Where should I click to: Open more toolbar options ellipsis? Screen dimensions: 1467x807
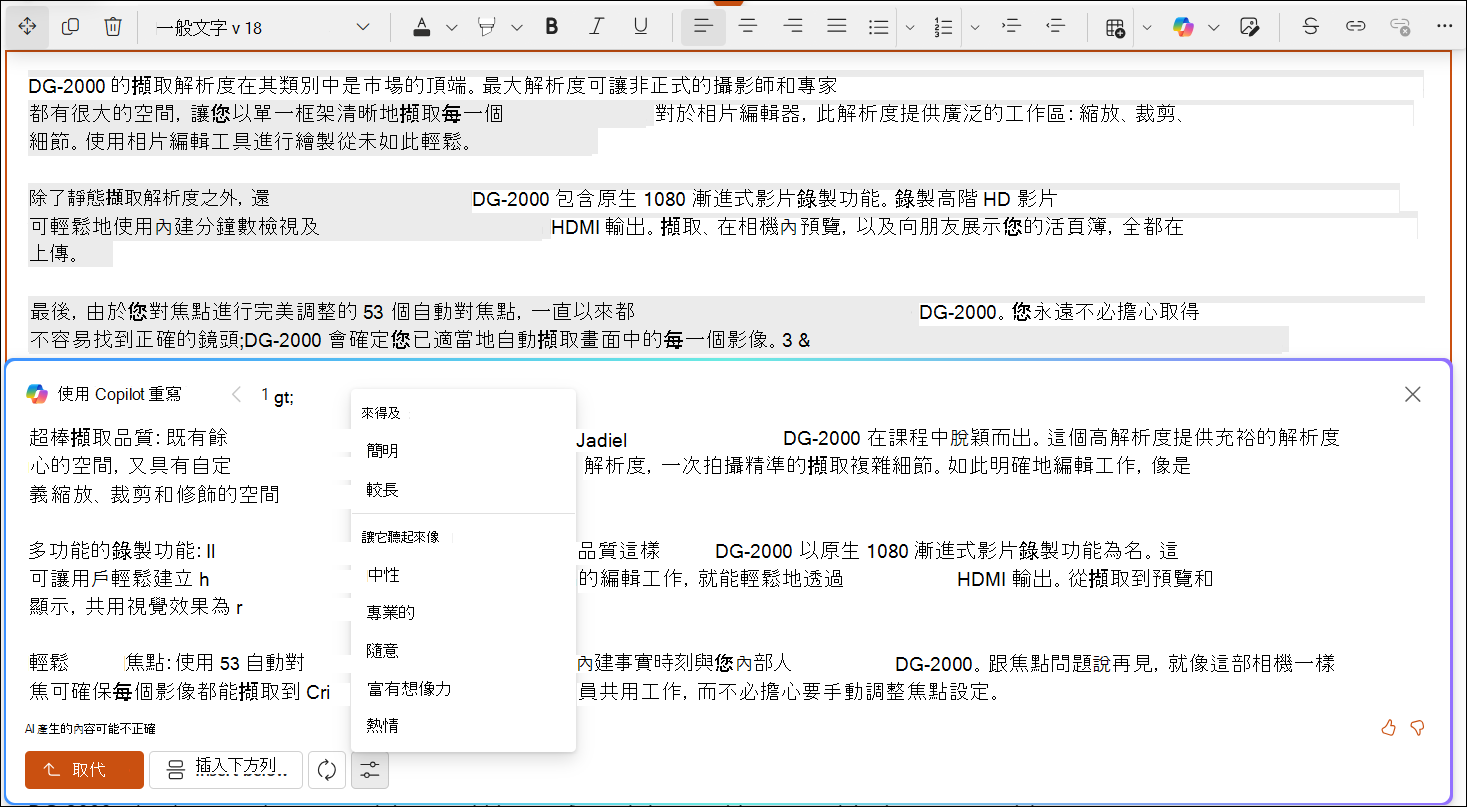1443,27
